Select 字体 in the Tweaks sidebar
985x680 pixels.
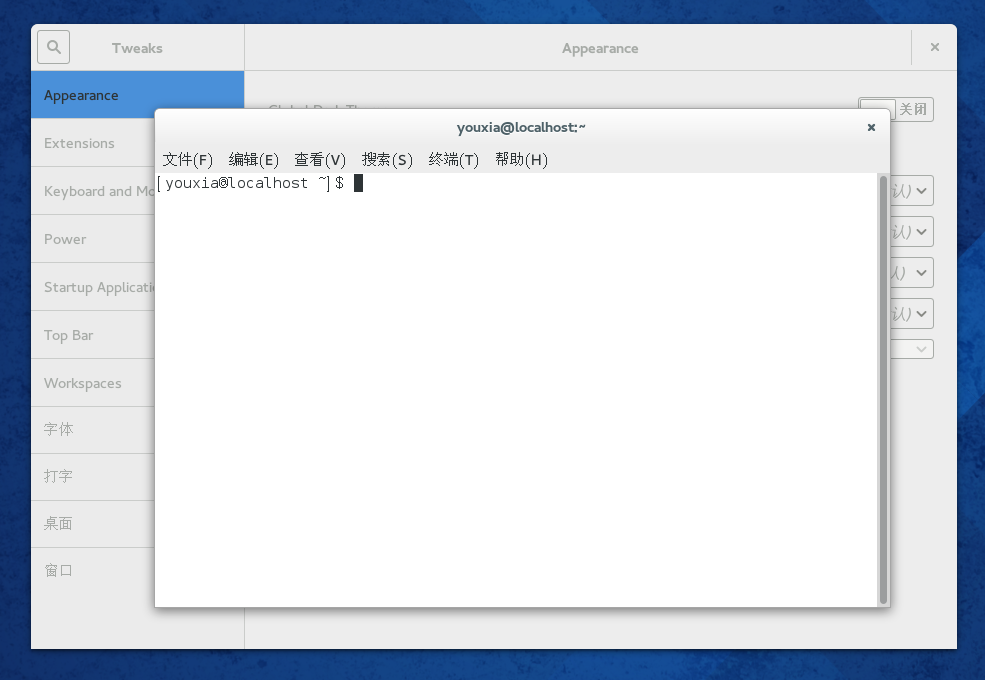click(x=93, y=430)
